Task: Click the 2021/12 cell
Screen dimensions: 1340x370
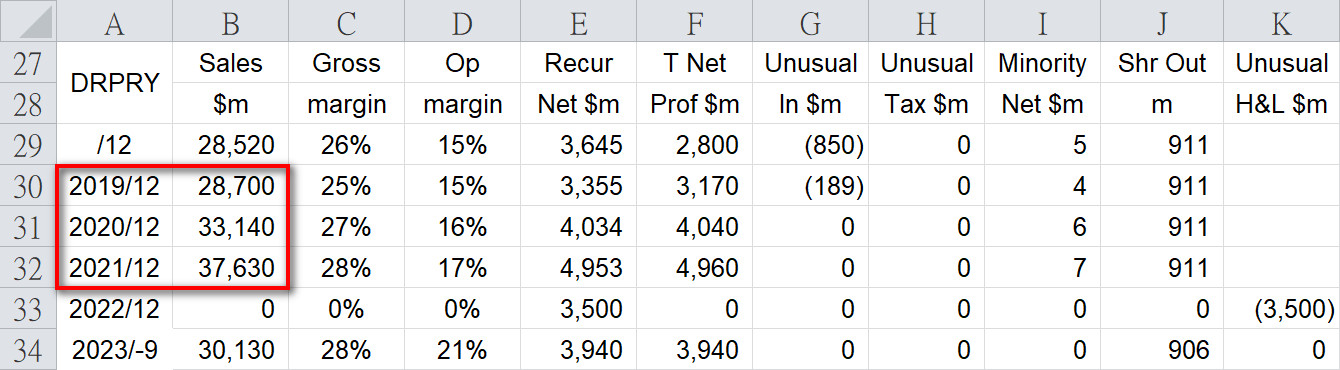Action: pyautogui.click(x=114, y=267)
